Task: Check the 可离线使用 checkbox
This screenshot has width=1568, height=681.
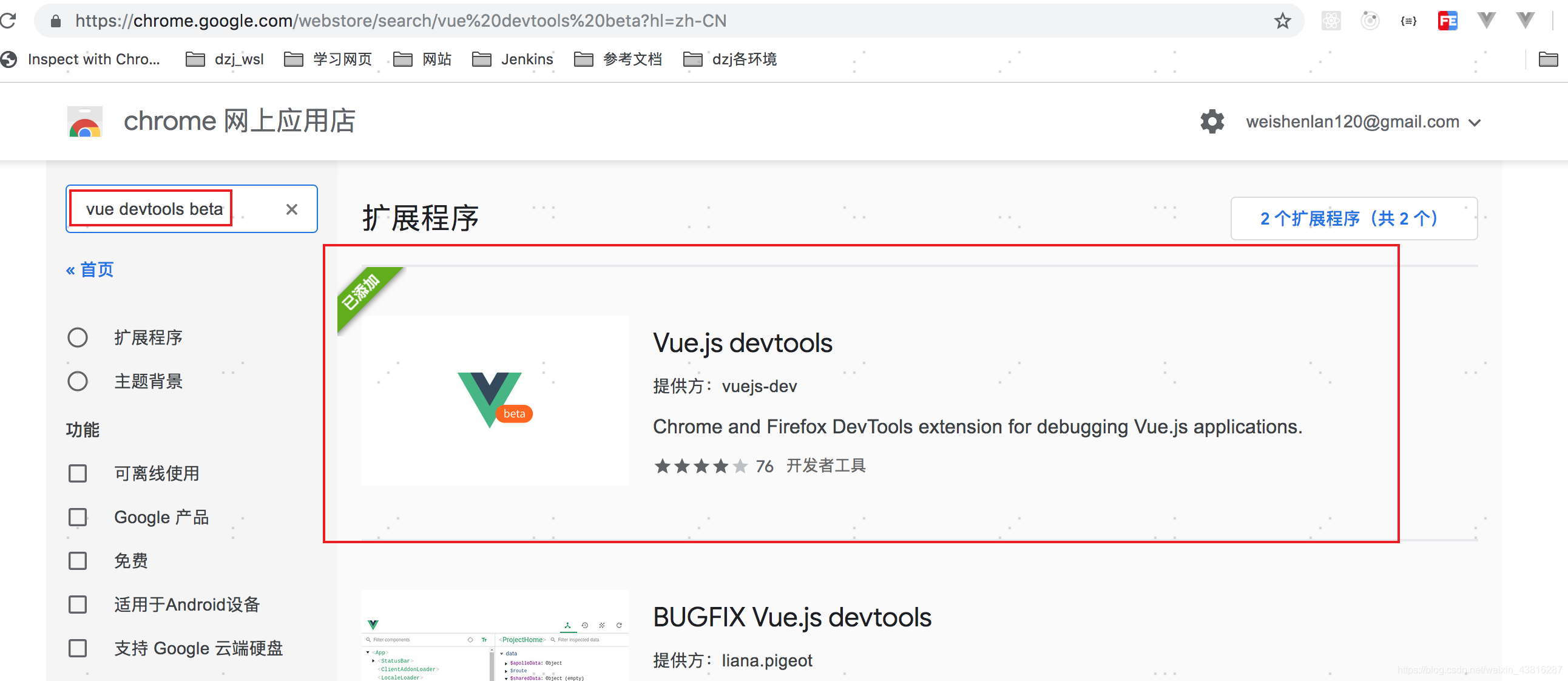Action: 77,473
